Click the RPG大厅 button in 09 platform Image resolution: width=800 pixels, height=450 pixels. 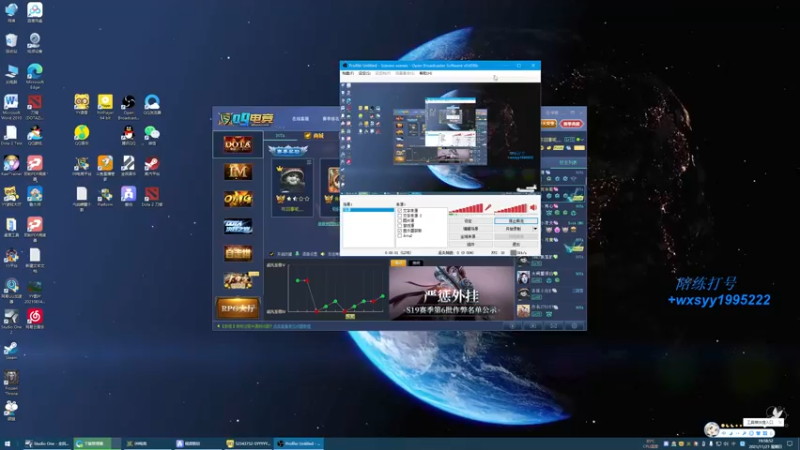[238, 308]
